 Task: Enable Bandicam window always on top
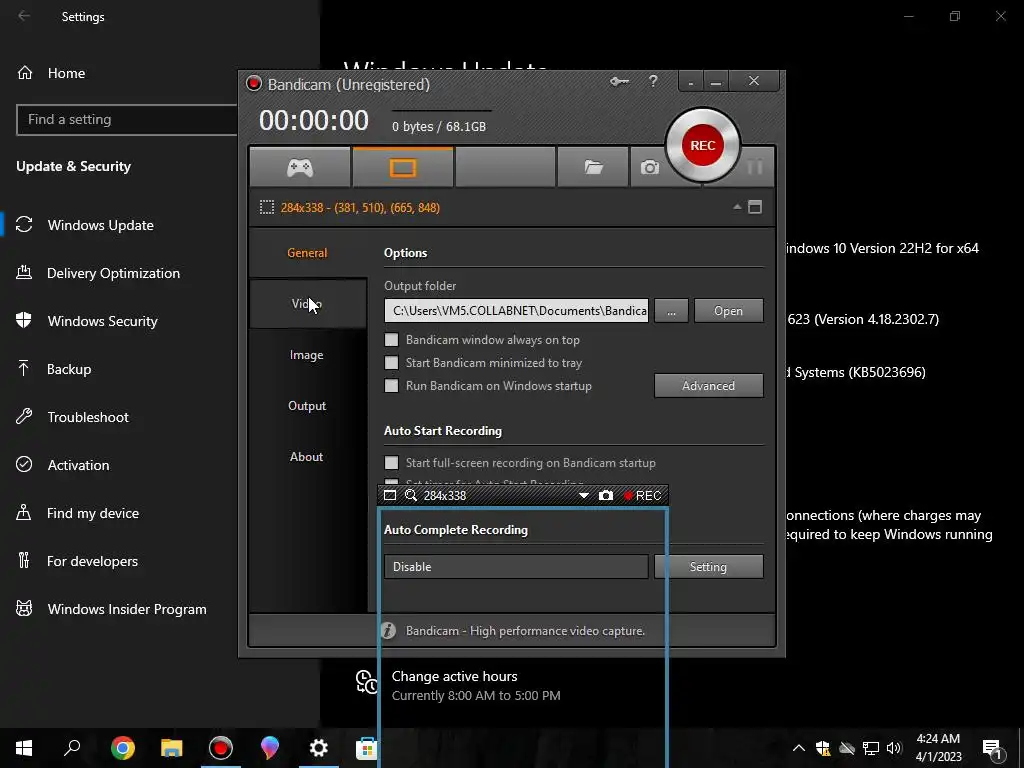pyautogui.click(x=391, y=340)
